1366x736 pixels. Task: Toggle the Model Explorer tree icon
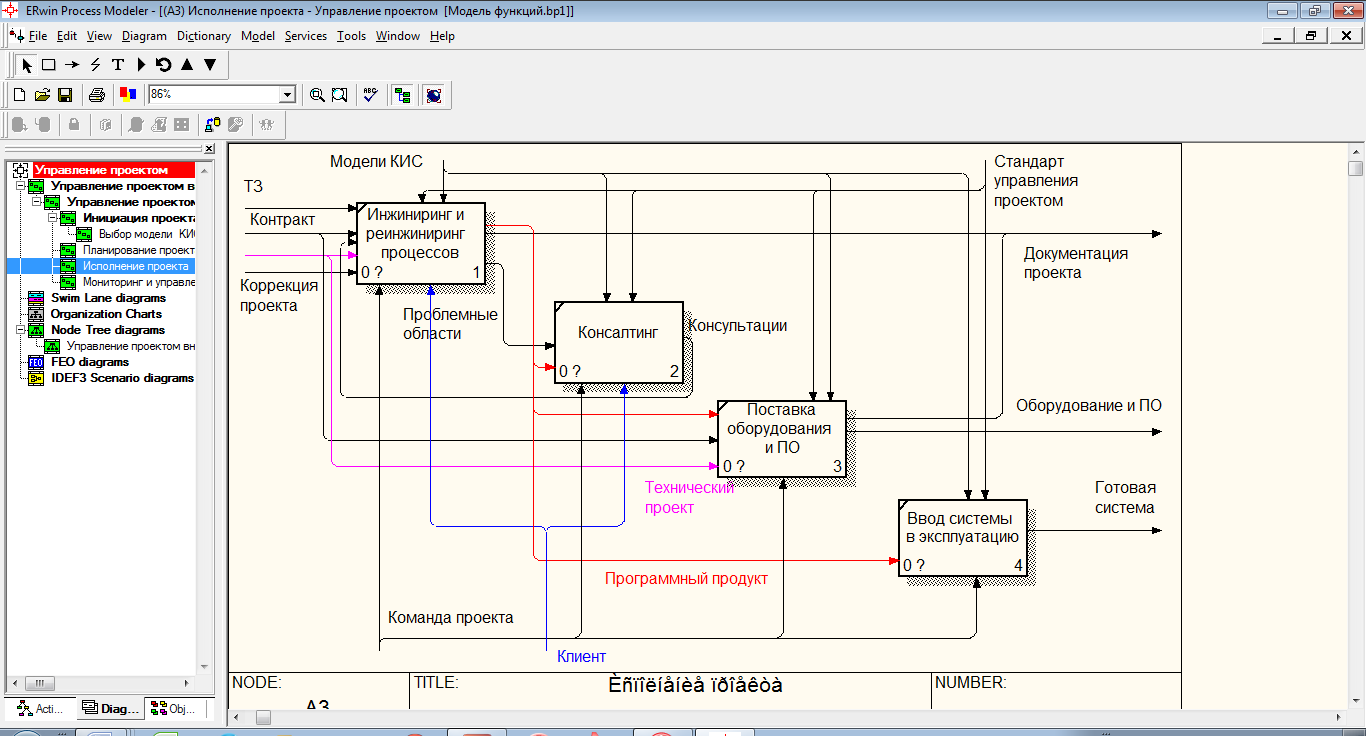click(x=403, y=95)
